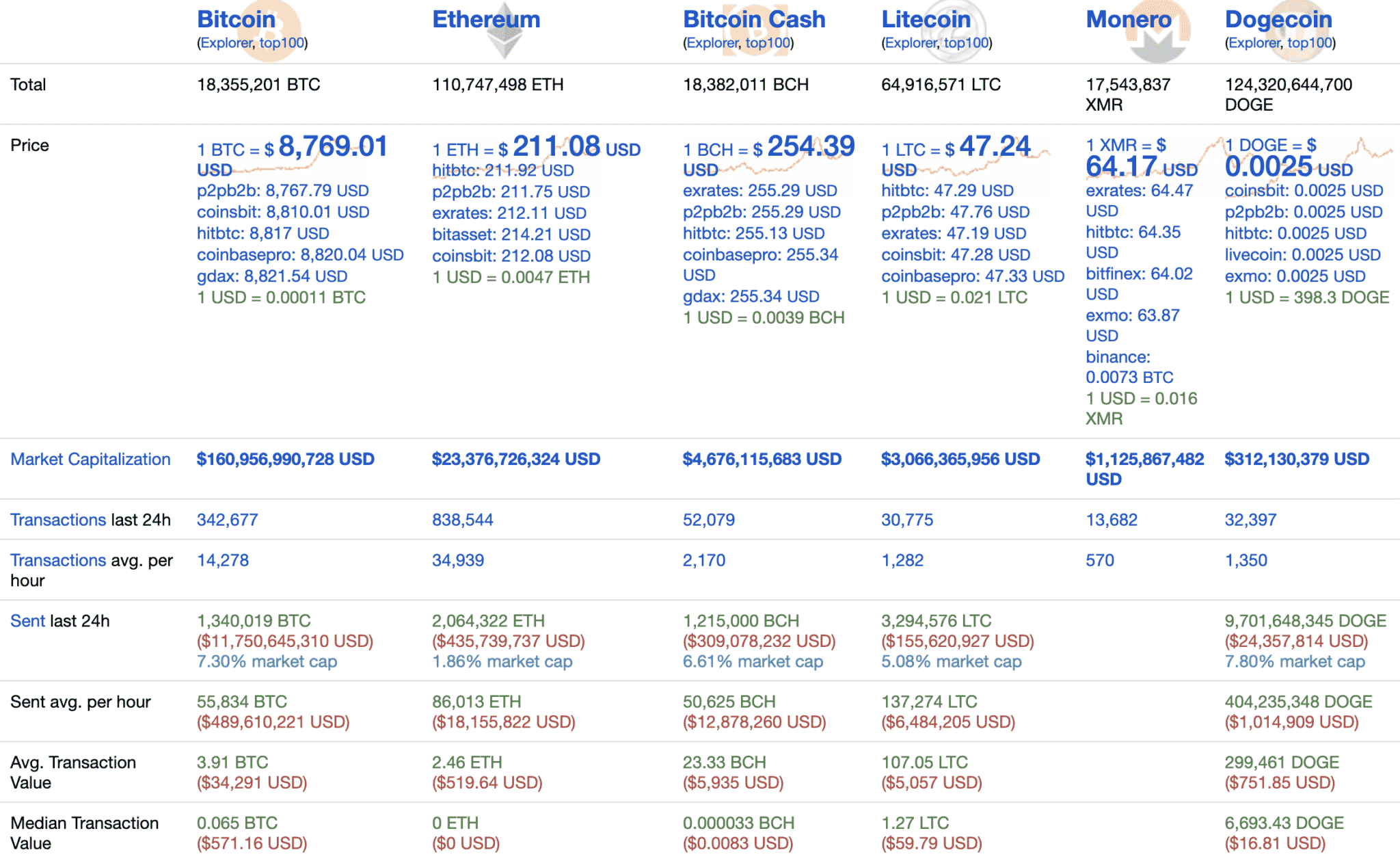Click coinbasepro: 47.33 USD Litecoin quote
The width and height of the screenshot is (1400, 861).
[x=973, y=277]
